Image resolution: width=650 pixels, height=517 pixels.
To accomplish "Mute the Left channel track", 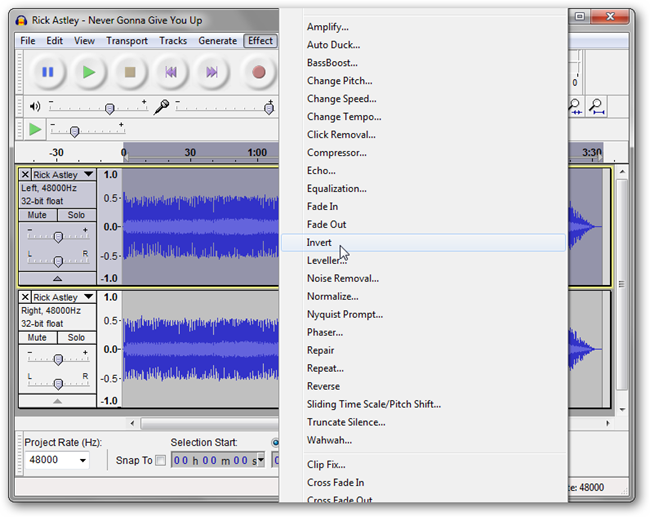I will pyautogui.click(x=37, y=215).
